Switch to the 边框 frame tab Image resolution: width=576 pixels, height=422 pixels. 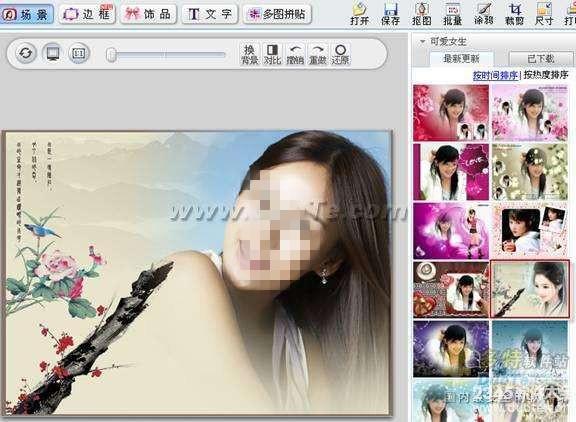pos(87,14)
